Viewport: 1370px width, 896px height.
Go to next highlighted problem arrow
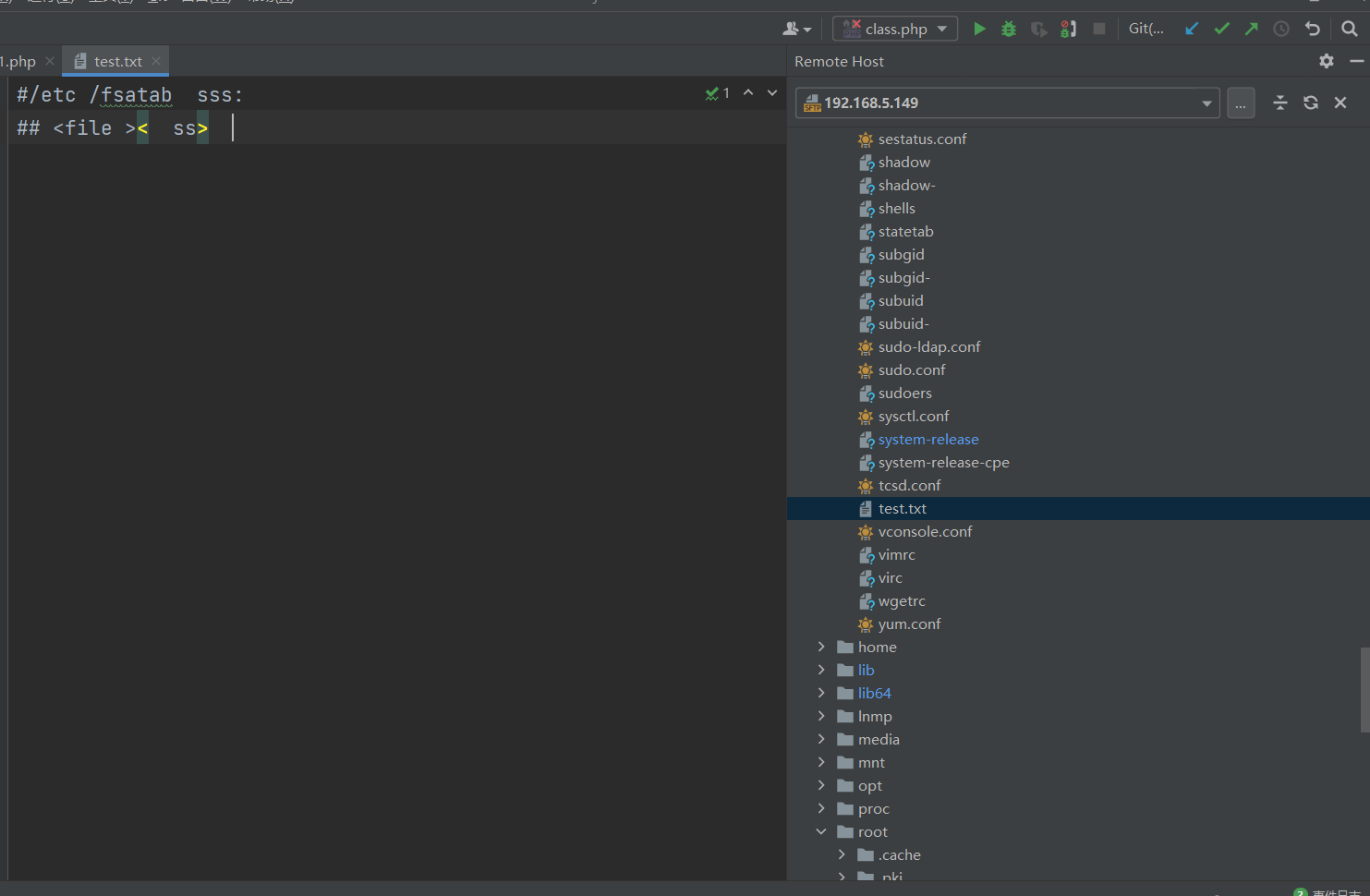772,93
